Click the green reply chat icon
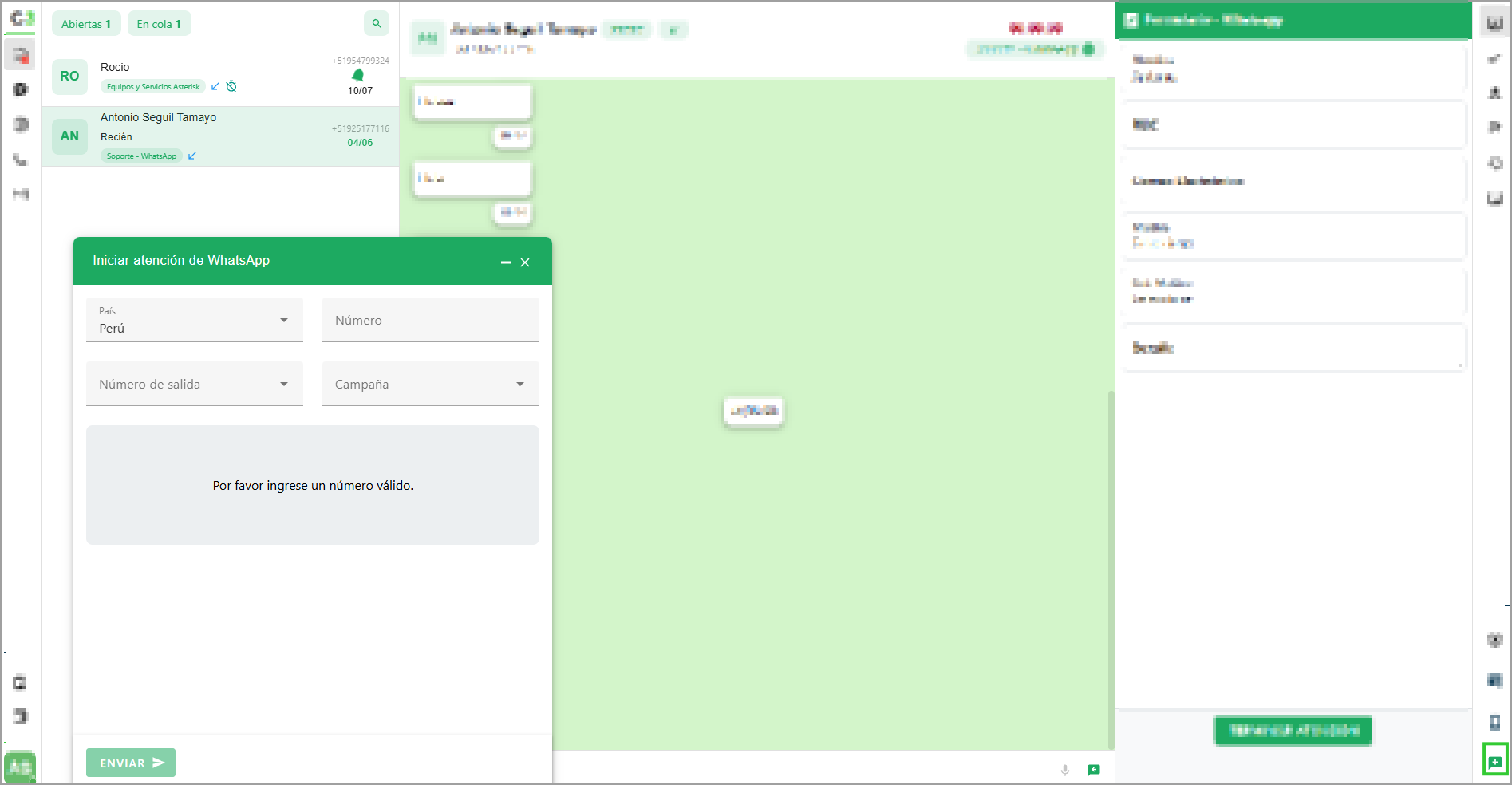Screen dimensions: 1512x785 tap(1093, 770)
